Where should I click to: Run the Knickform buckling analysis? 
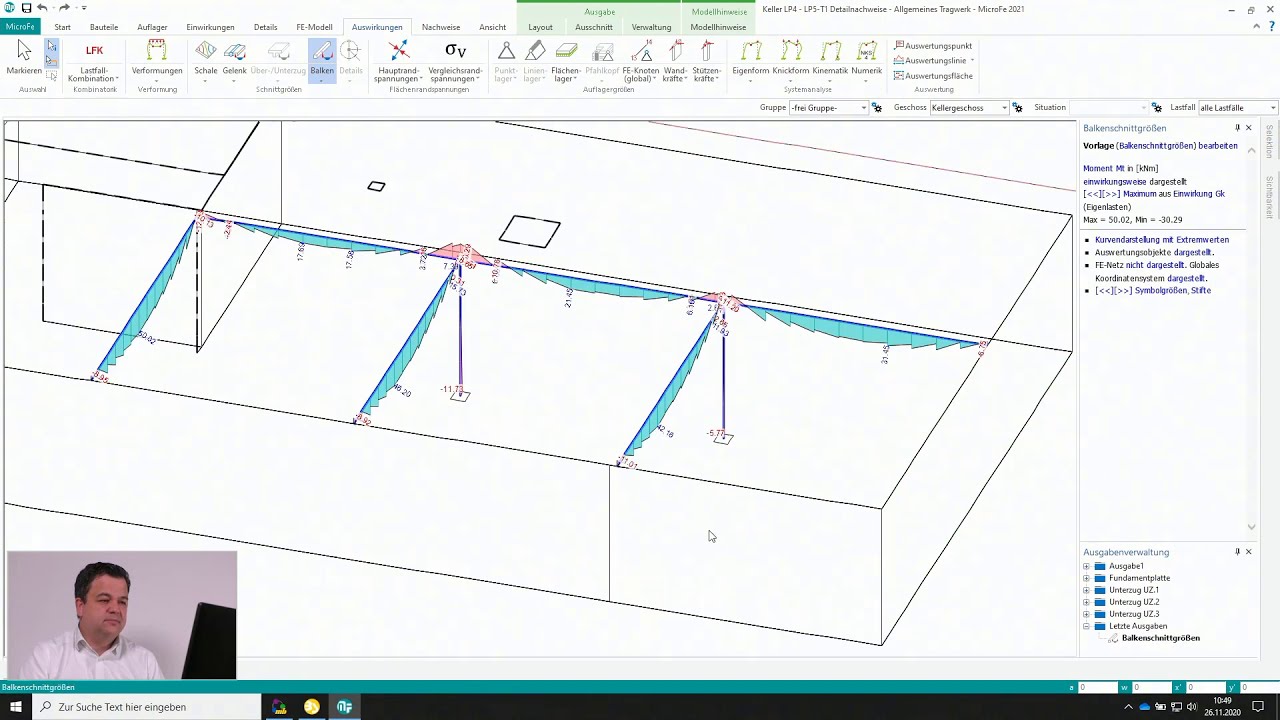tap(791, 59)
